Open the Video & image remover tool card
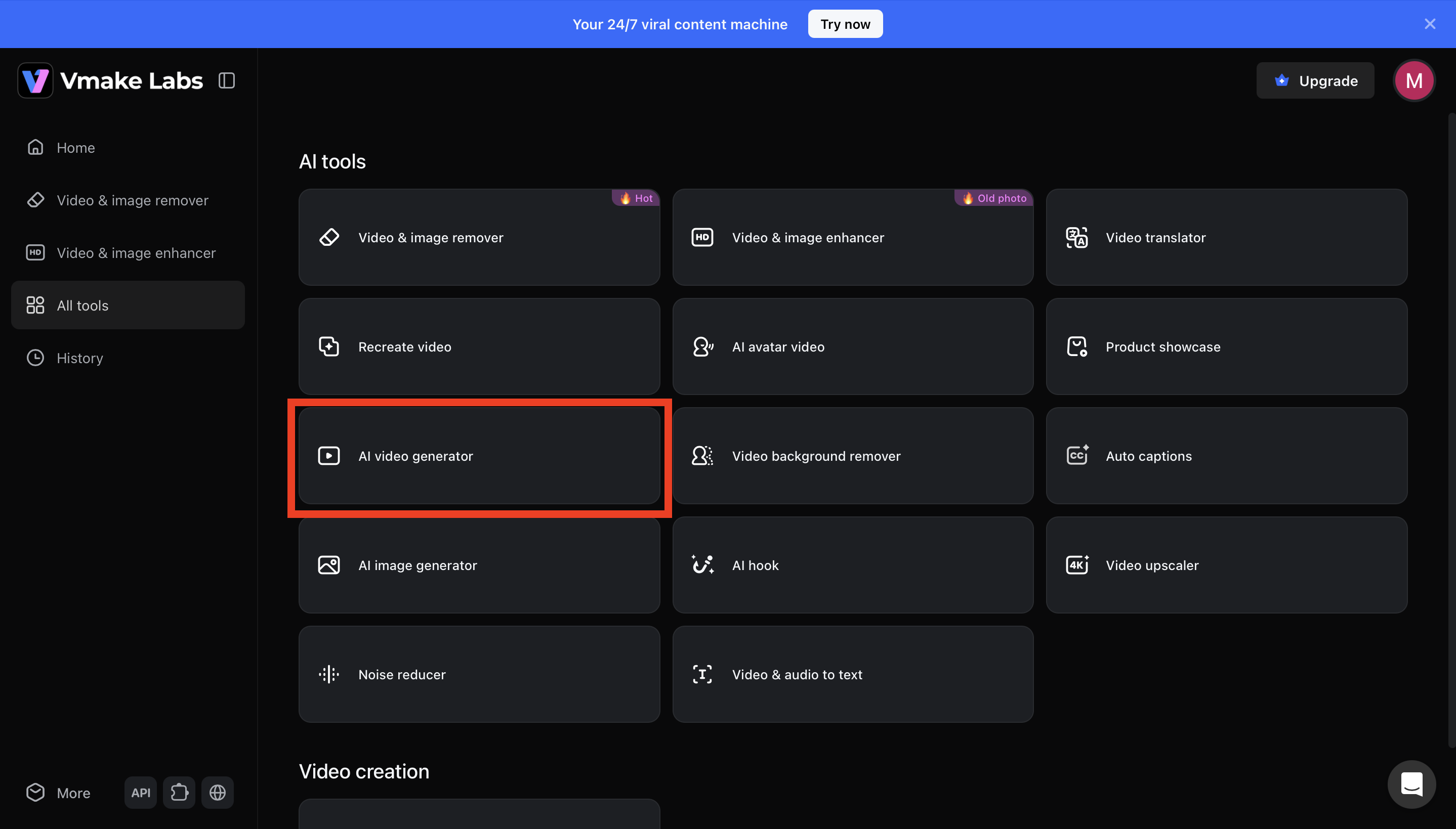This screenshot has height=829, width=1456. [479, 237]
